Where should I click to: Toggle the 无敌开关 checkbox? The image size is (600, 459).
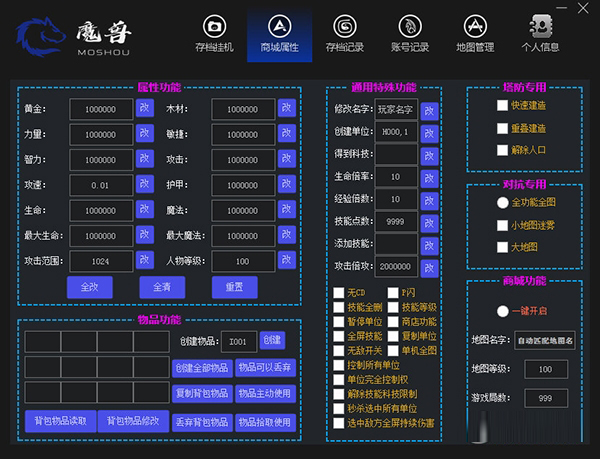click(339, 351)
